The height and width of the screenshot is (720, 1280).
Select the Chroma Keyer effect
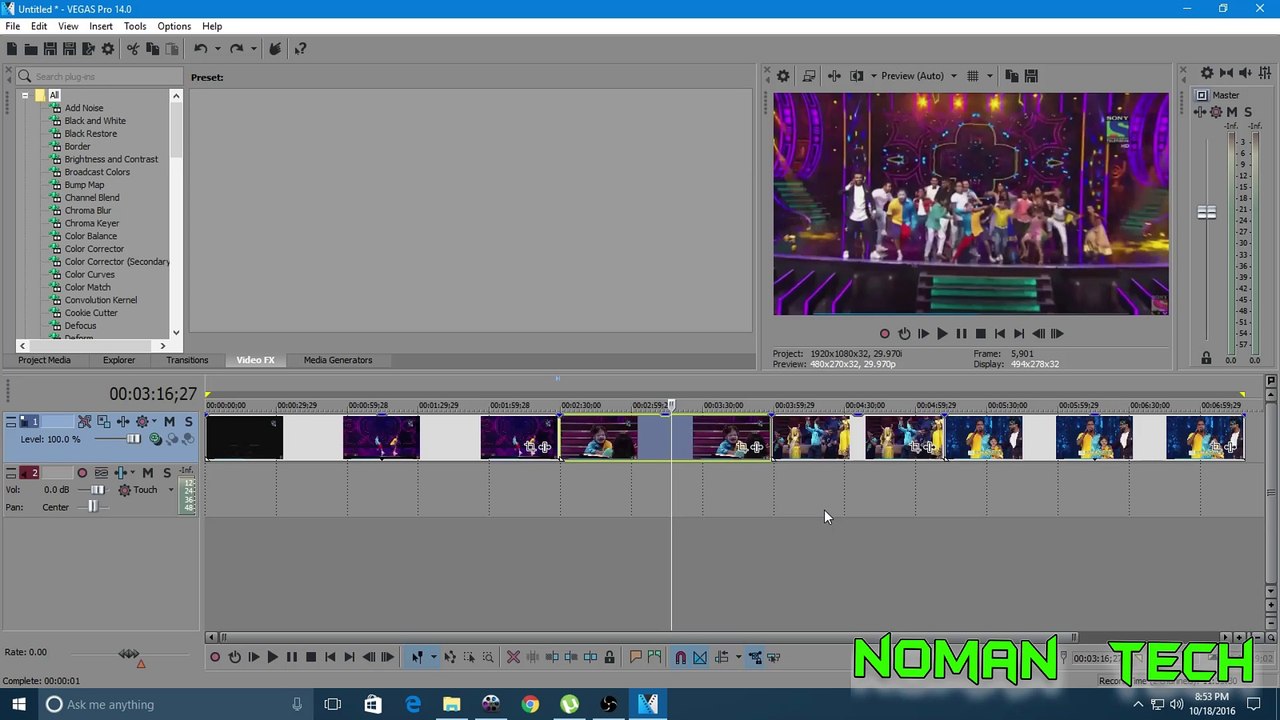coord(91,223)
